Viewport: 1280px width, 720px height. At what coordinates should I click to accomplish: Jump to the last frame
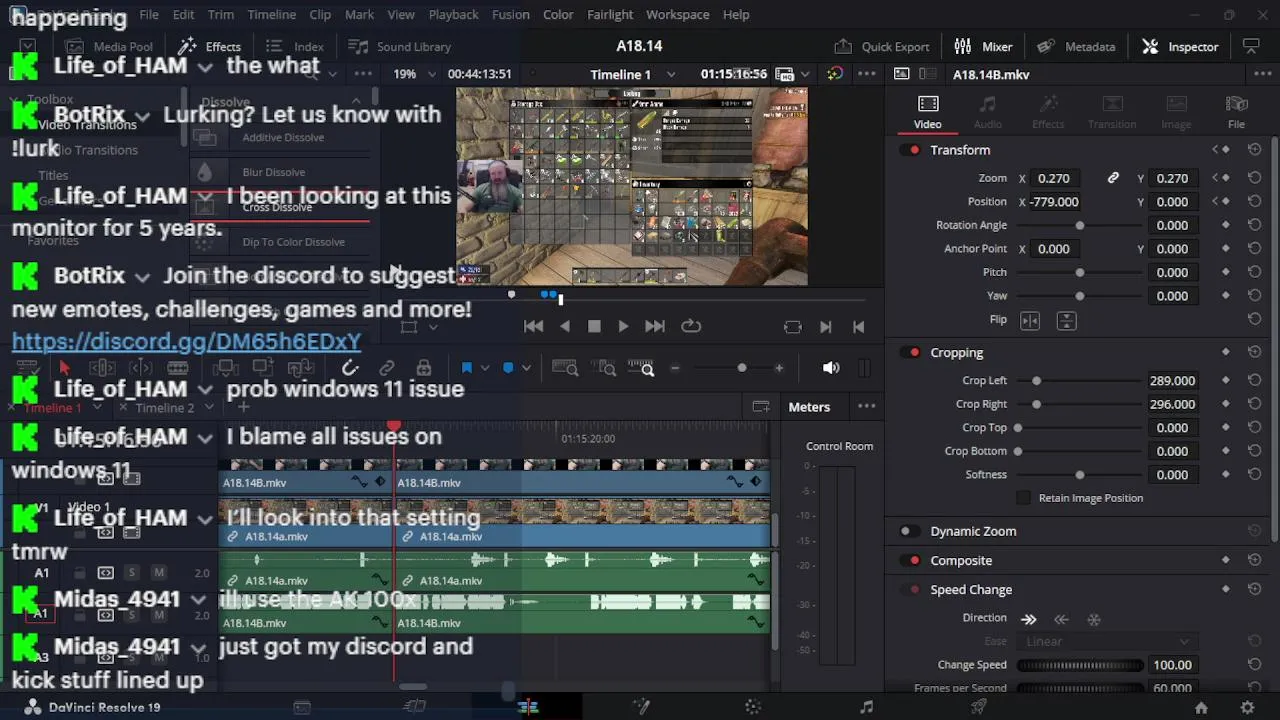[x=655, y=326]
